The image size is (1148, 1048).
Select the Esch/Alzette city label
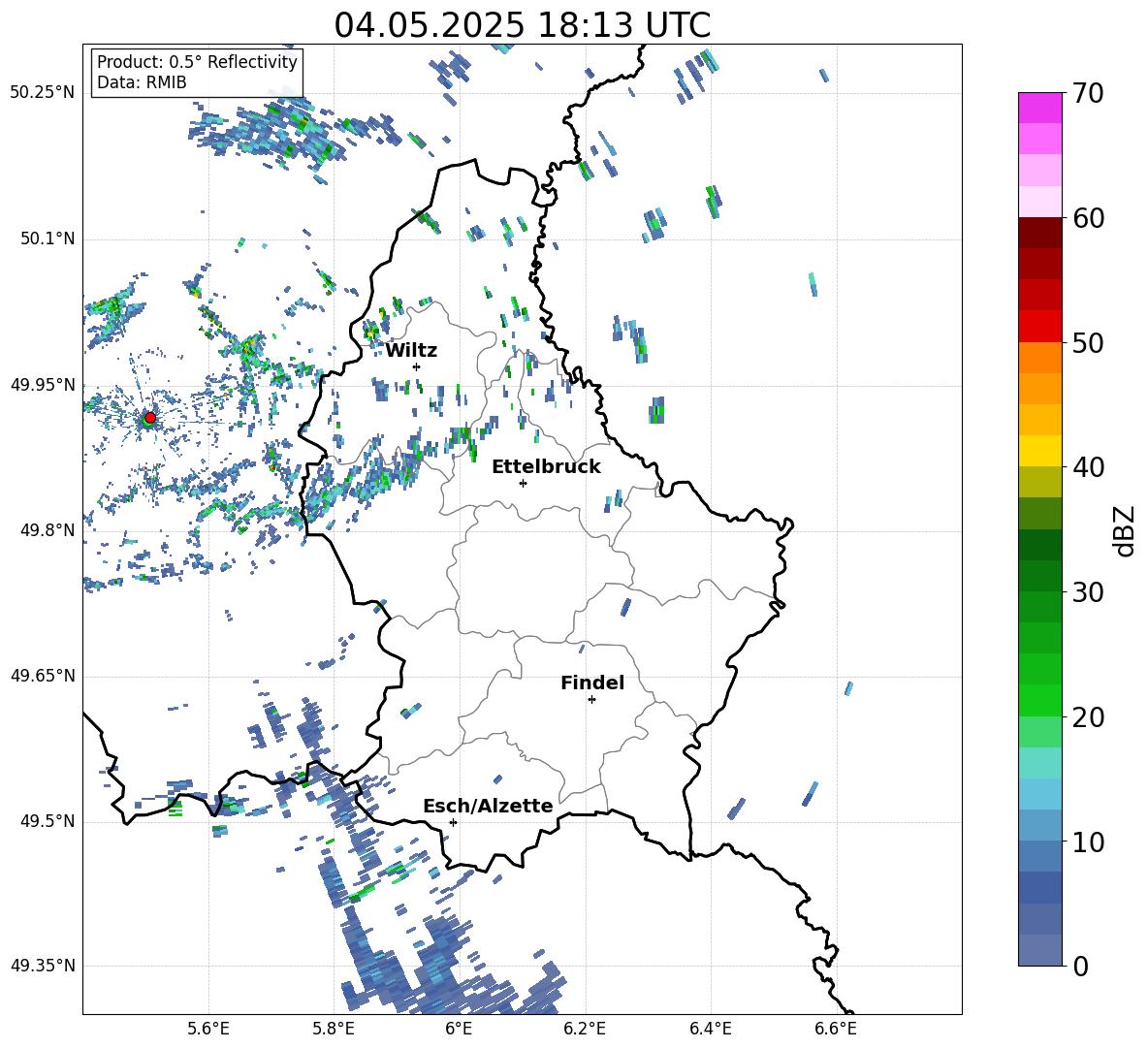pos(489,806)
